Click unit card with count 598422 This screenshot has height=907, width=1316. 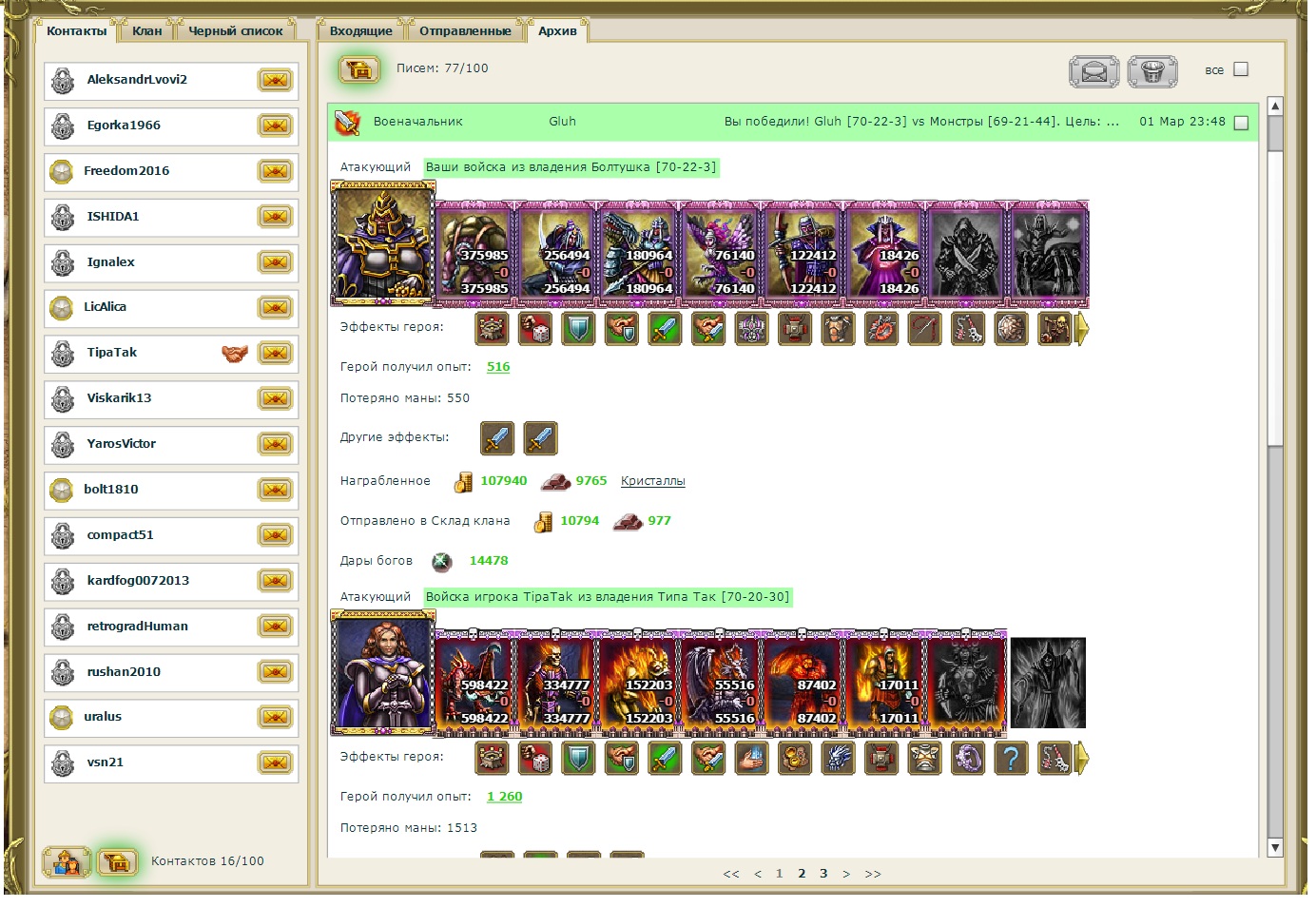pyautogui.click(x=475, y=683)
